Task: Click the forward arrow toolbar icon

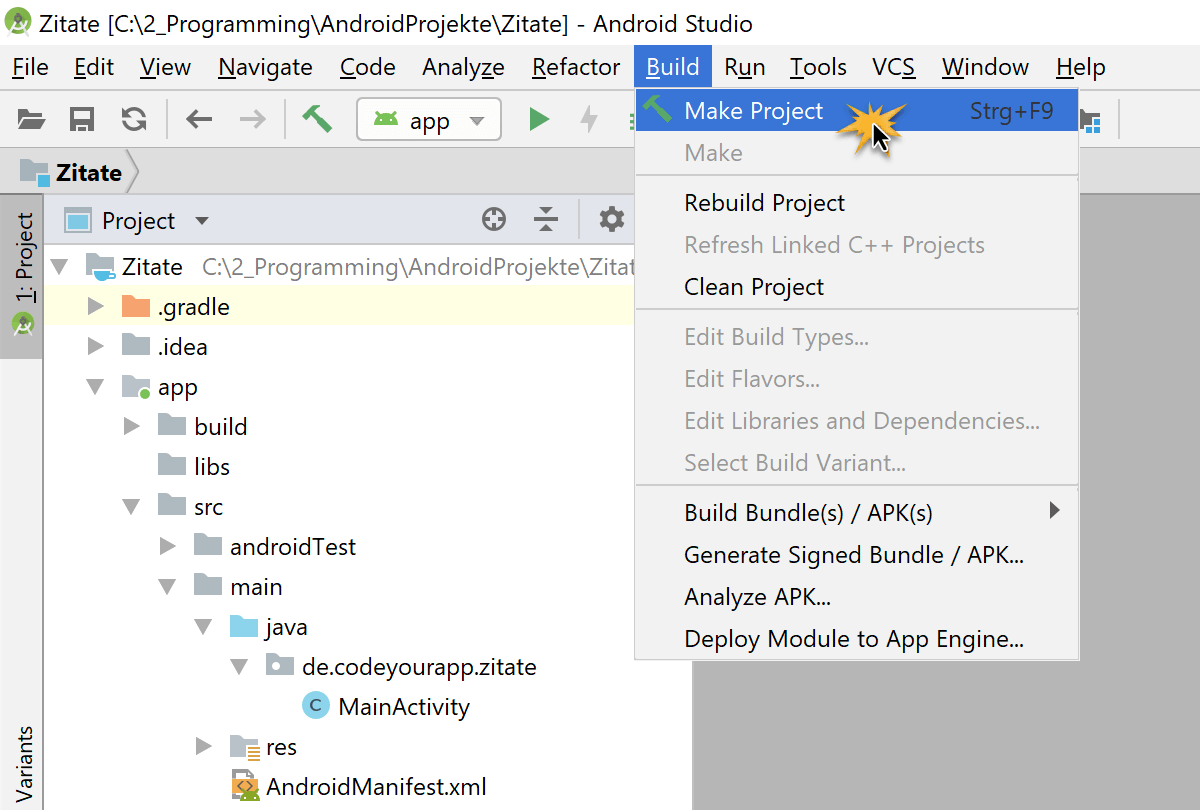Action: pos(253,120)
